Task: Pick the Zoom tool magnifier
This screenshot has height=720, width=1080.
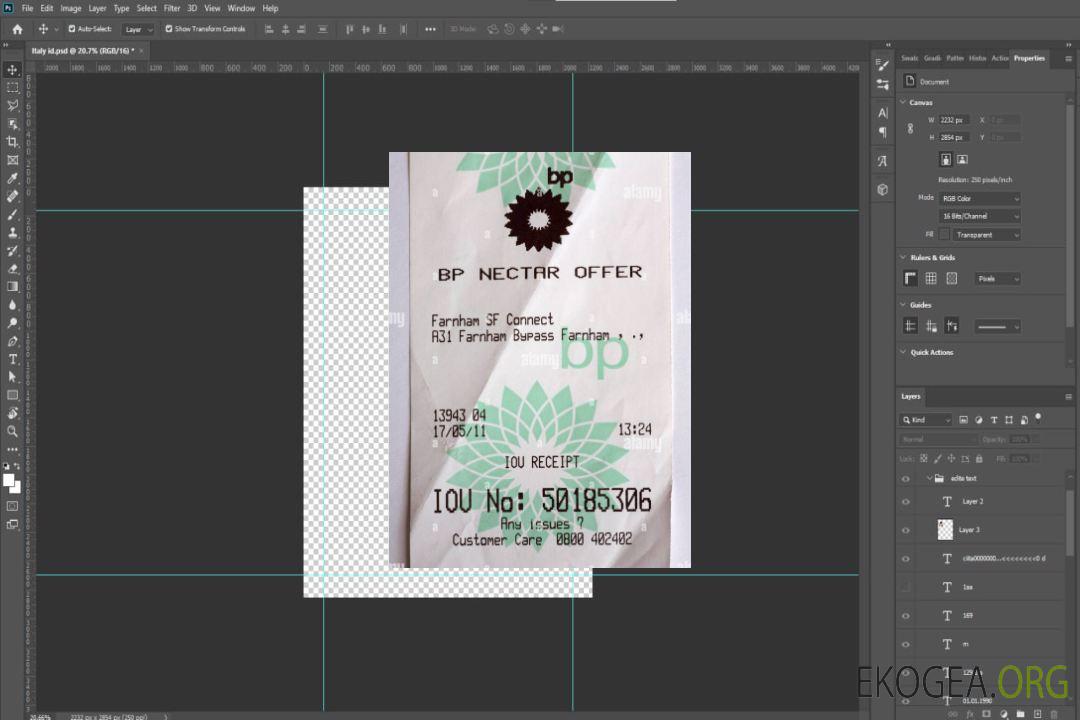Action: tap(12, 431)
